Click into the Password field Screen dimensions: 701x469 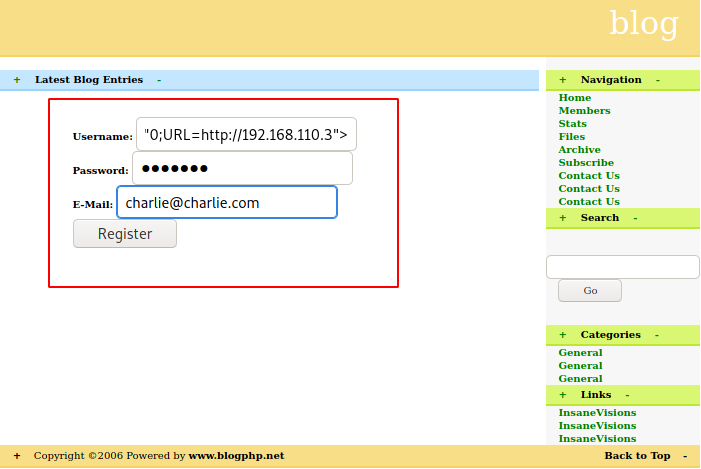(242, 168)
